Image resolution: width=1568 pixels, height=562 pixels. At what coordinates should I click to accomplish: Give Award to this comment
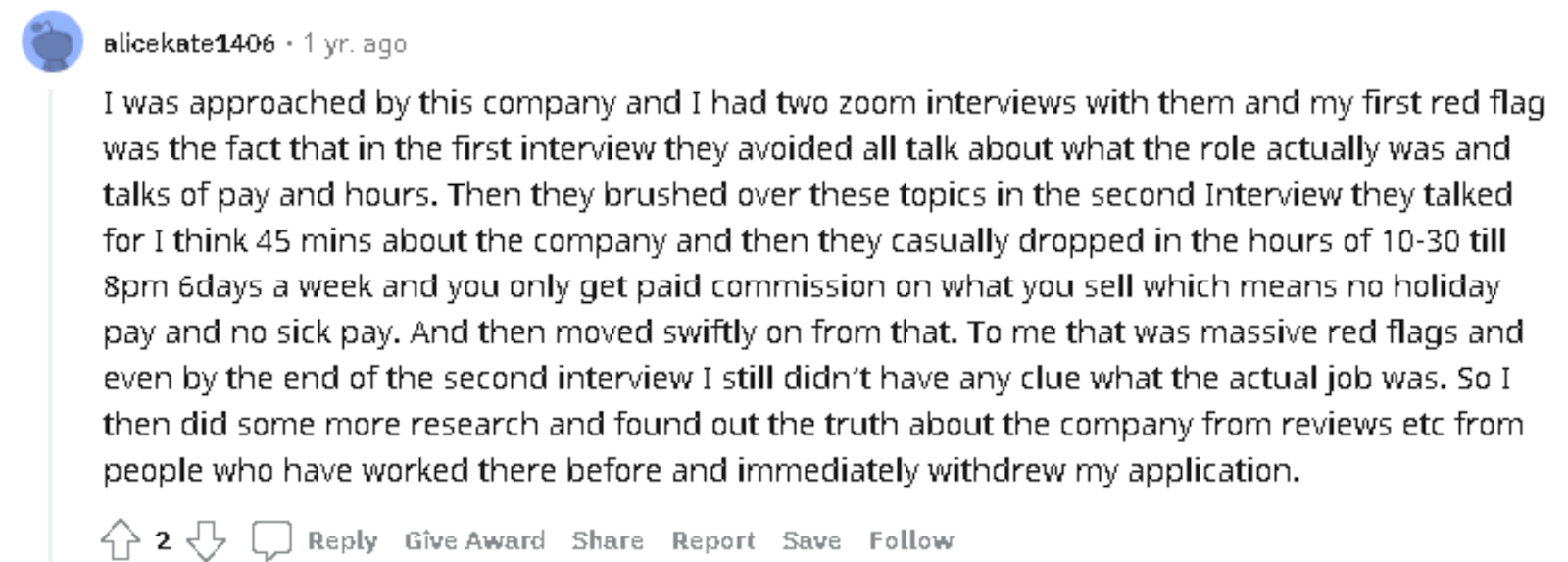474,540
